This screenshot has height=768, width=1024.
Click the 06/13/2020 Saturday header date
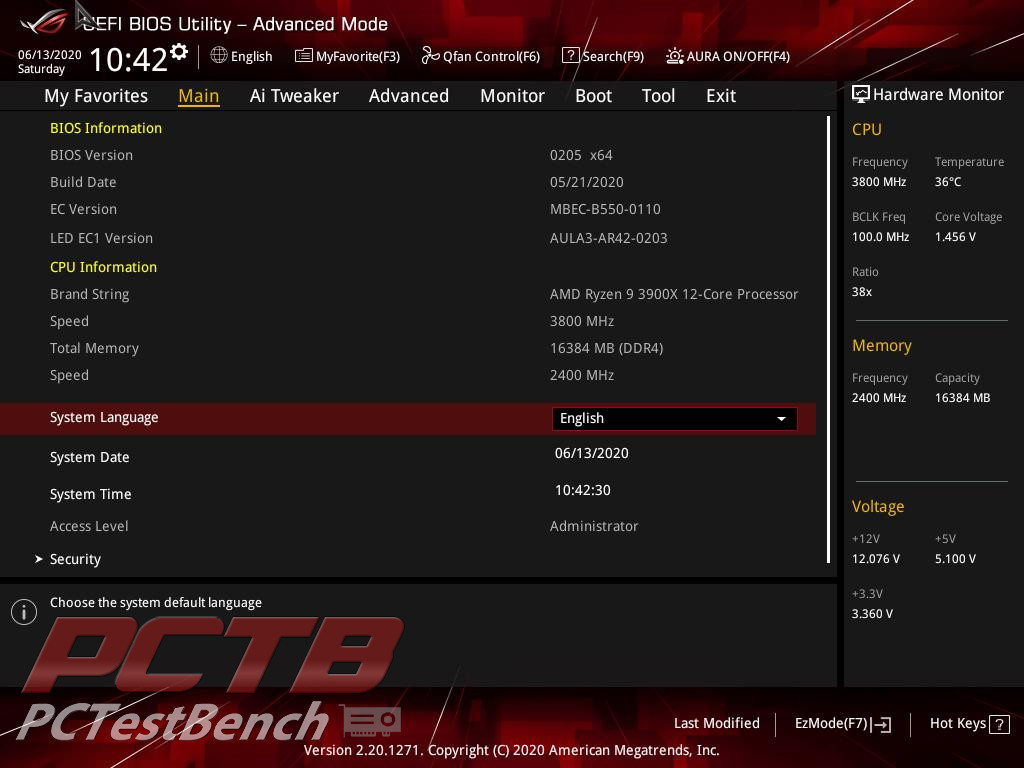pyautogui.click(x=50, y=61)
